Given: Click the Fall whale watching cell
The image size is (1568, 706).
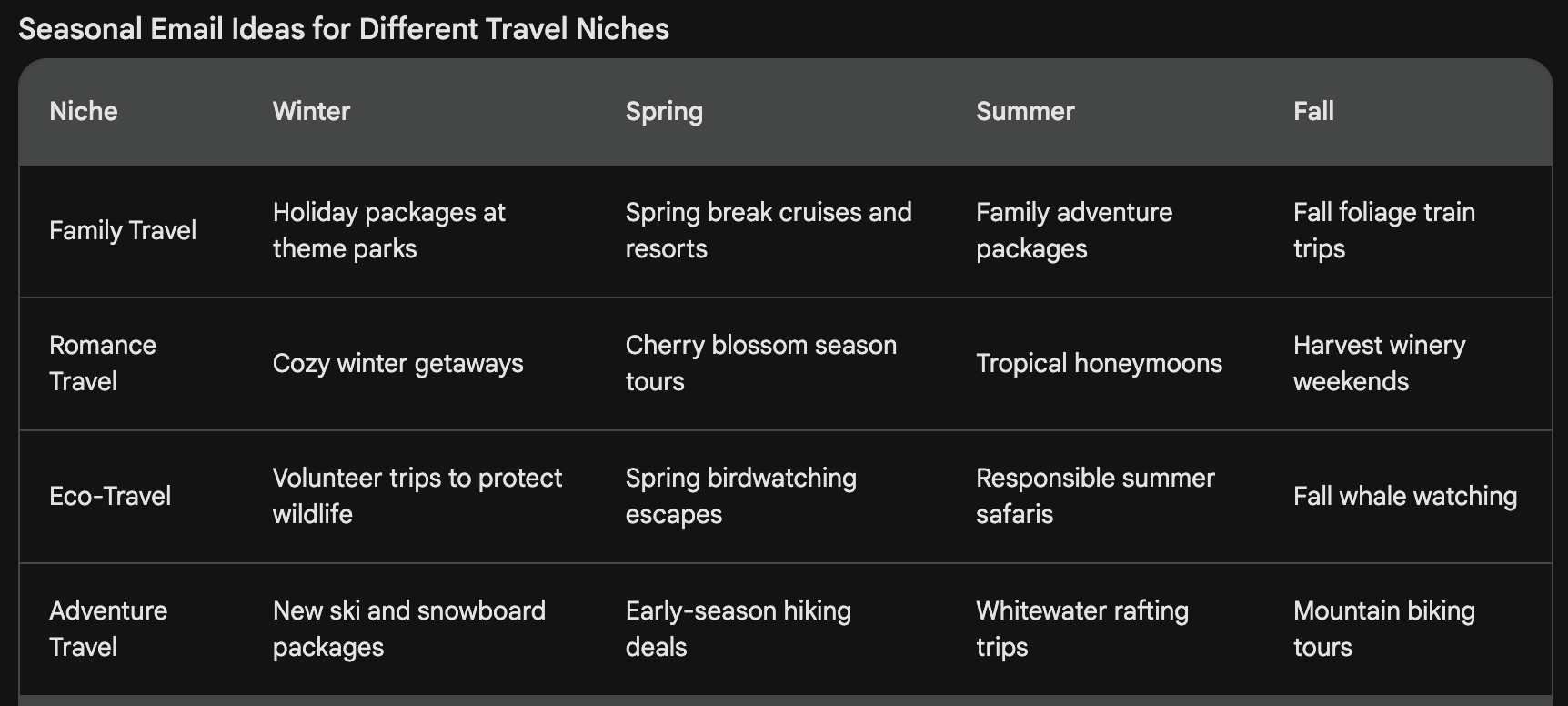Looking at the screenshot, I should coord(1405,496).
